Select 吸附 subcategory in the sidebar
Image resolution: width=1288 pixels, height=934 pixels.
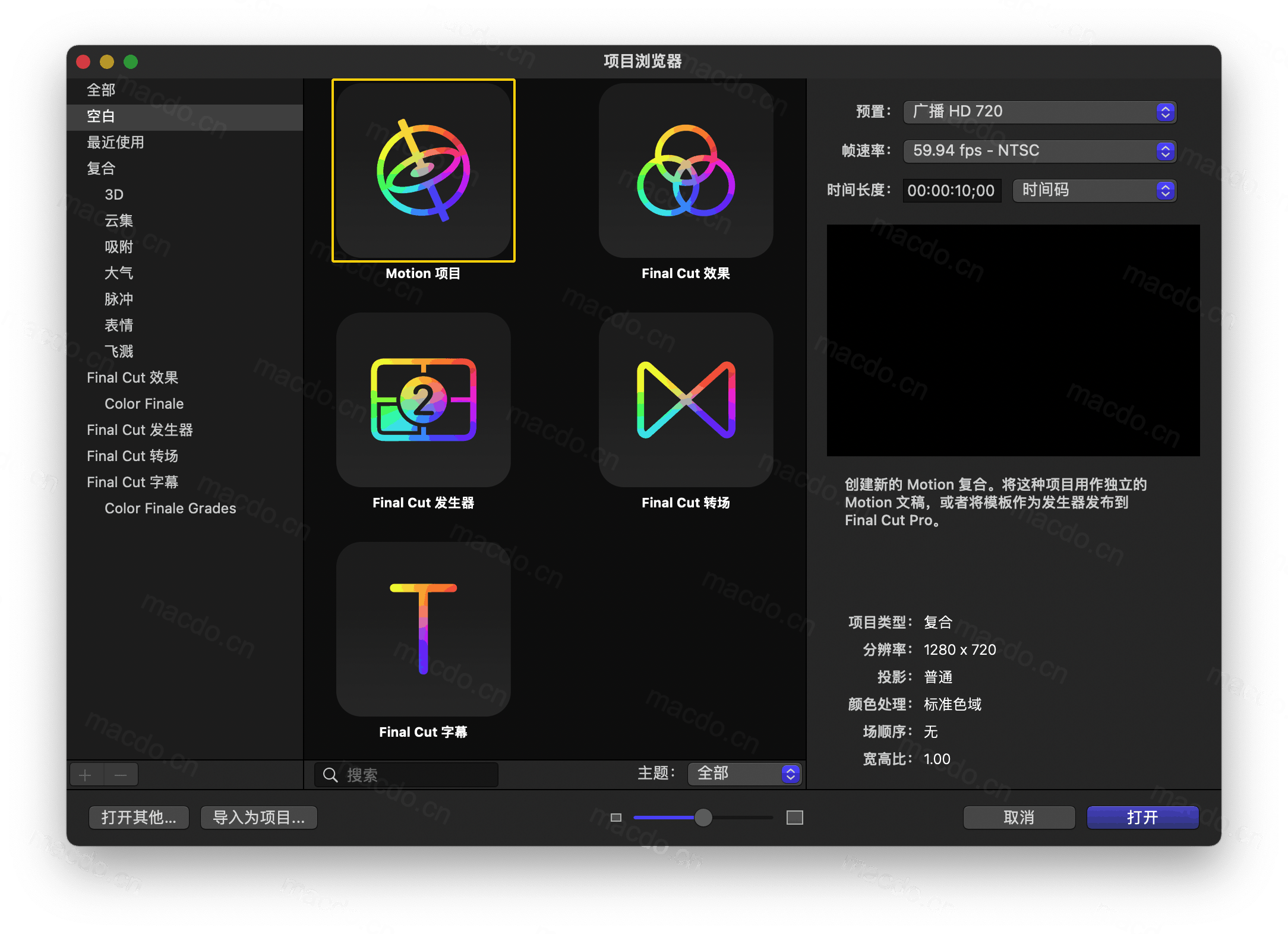coord(185,247)
